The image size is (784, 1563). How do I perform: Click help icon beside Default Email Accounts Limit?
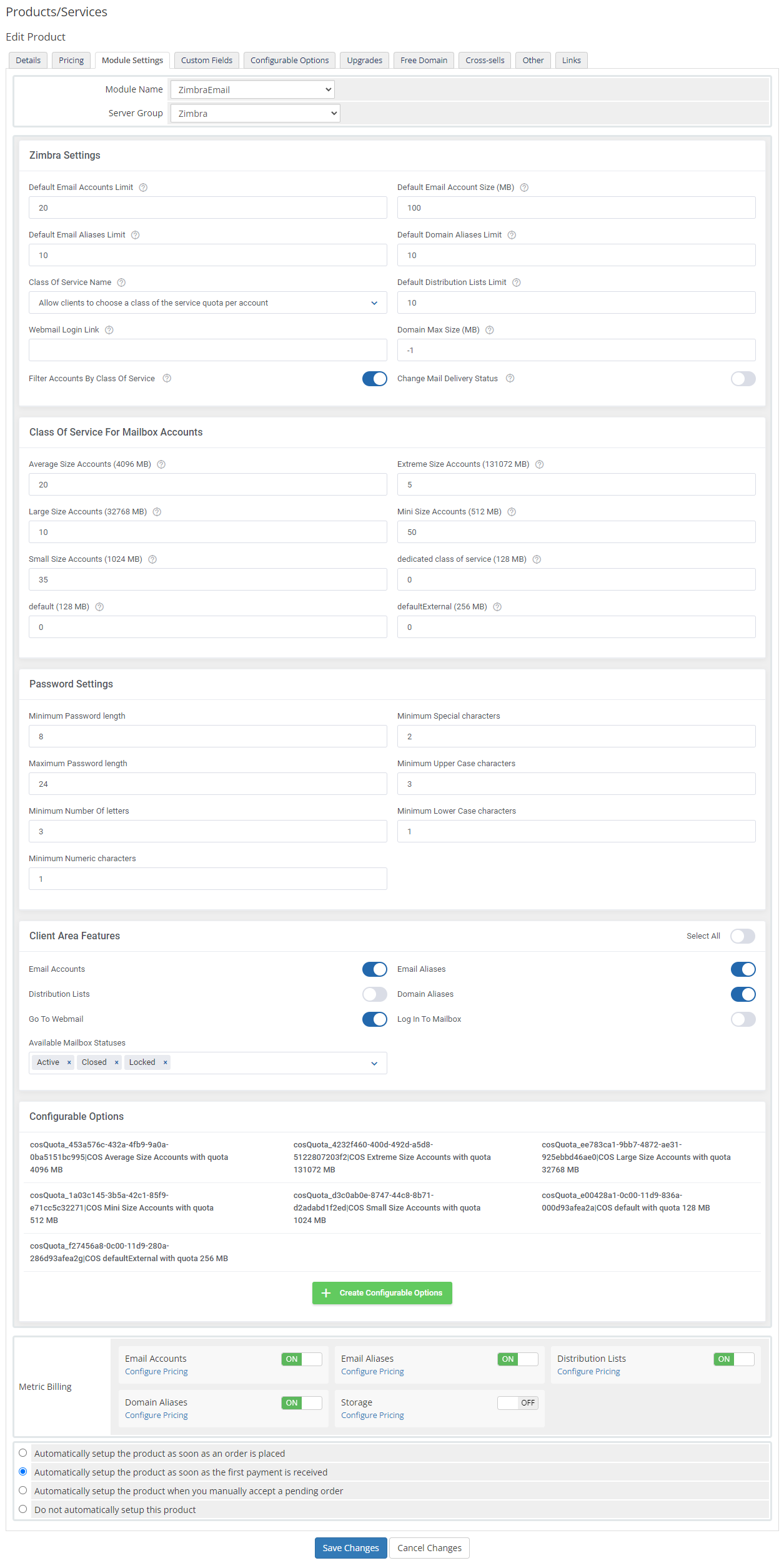pyautogui.click(x=143, y=187)
